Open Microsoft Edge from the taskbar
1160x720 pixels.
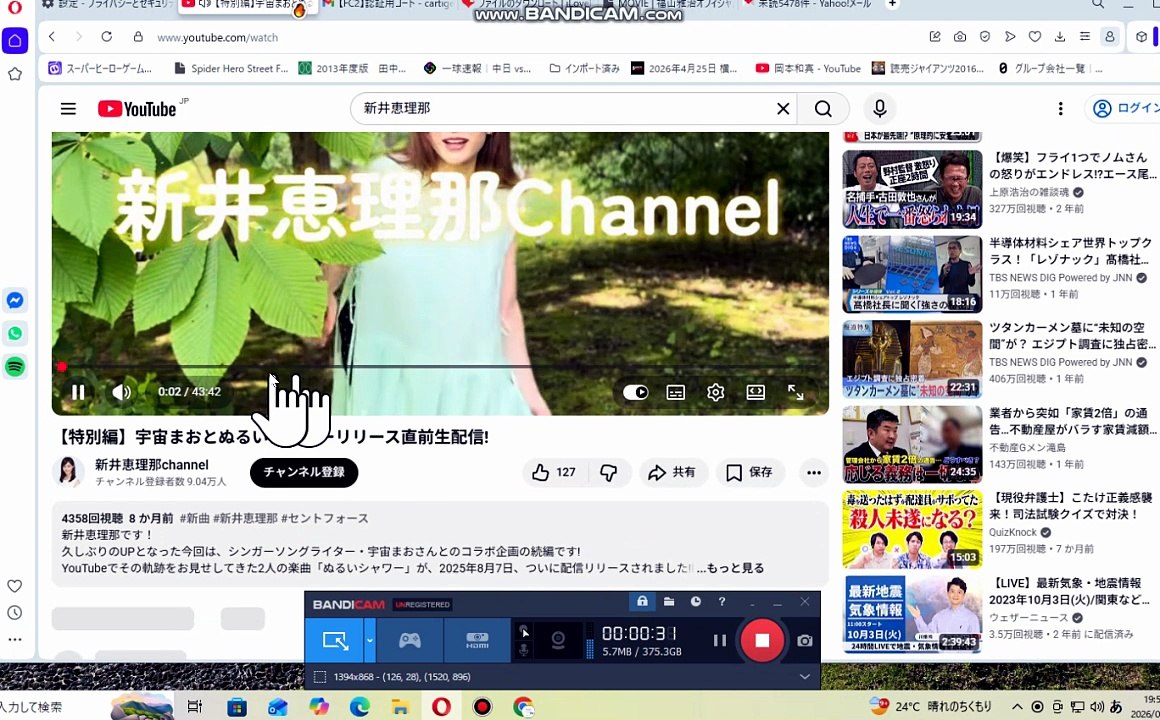(360, 707)
